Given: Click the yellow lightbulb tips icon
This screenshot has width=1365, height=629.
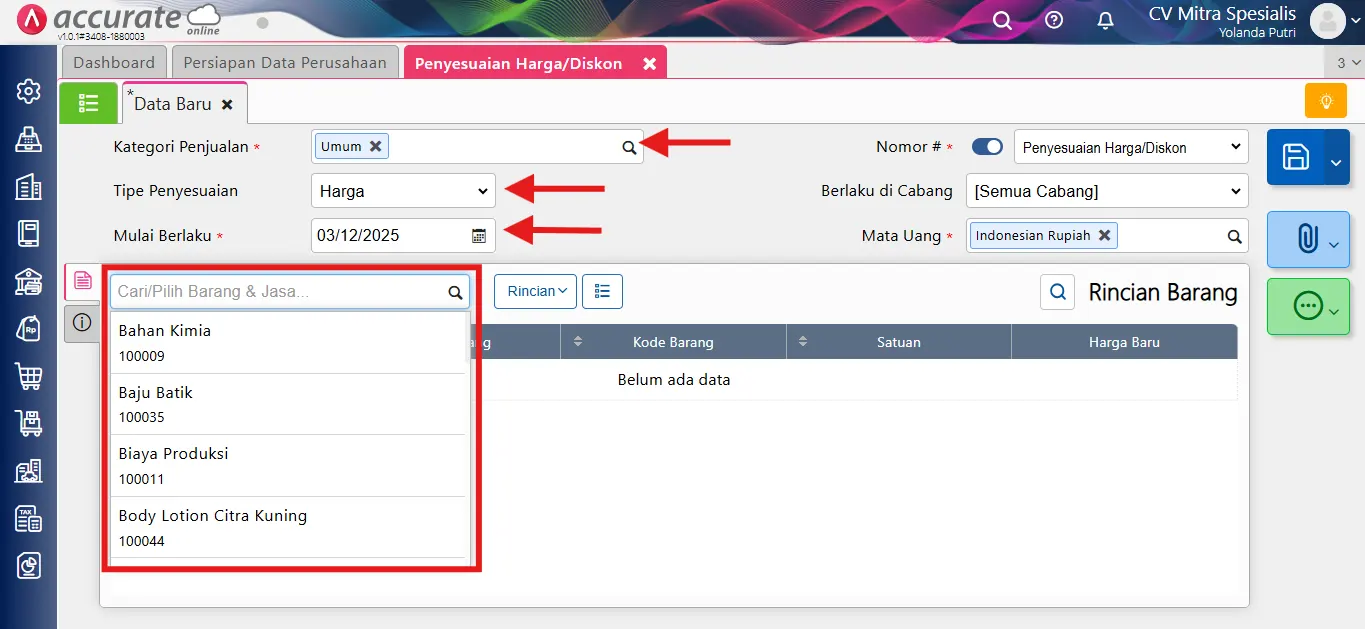Looking at the screenshot, I should [1326, 101].
